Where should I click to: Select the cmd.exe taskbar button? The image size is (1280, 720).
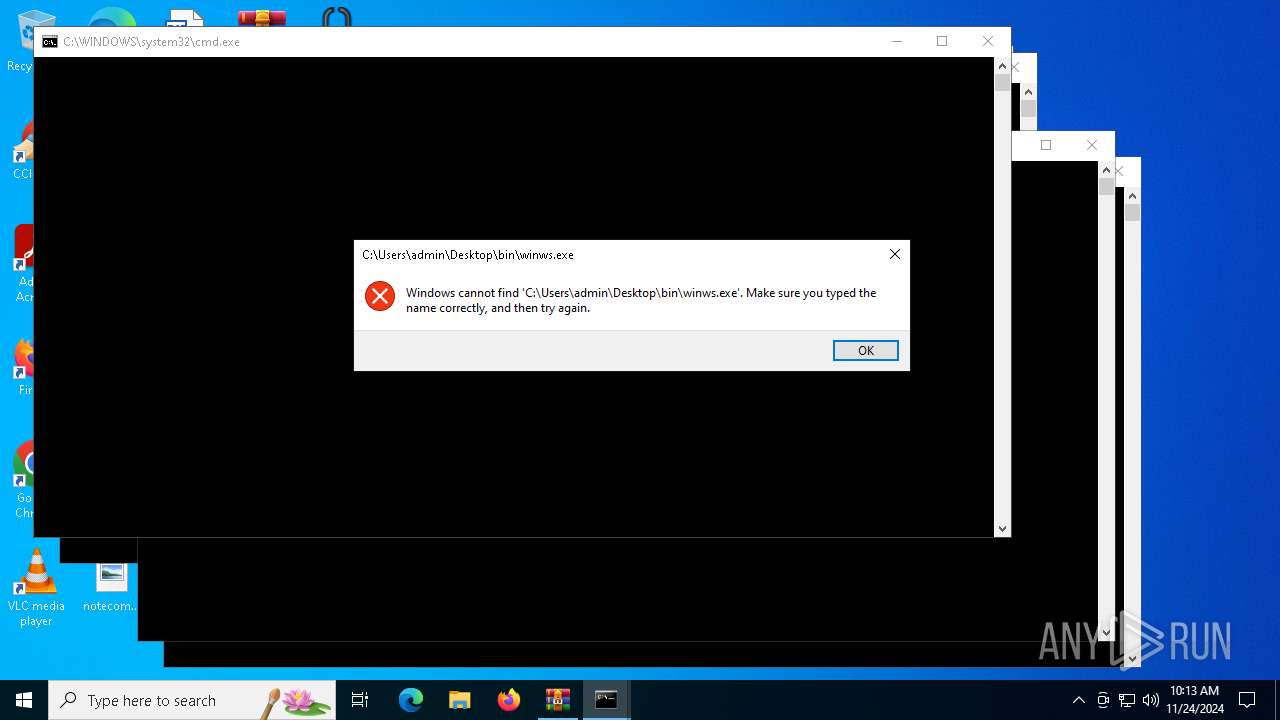pos(606,700)
